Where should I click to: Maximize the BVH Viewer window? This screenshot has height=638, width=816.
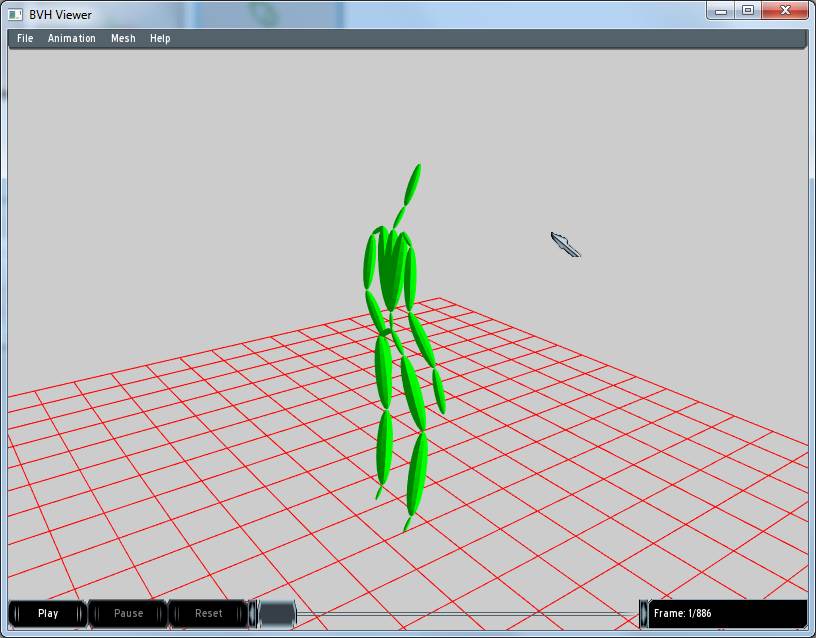748,11
